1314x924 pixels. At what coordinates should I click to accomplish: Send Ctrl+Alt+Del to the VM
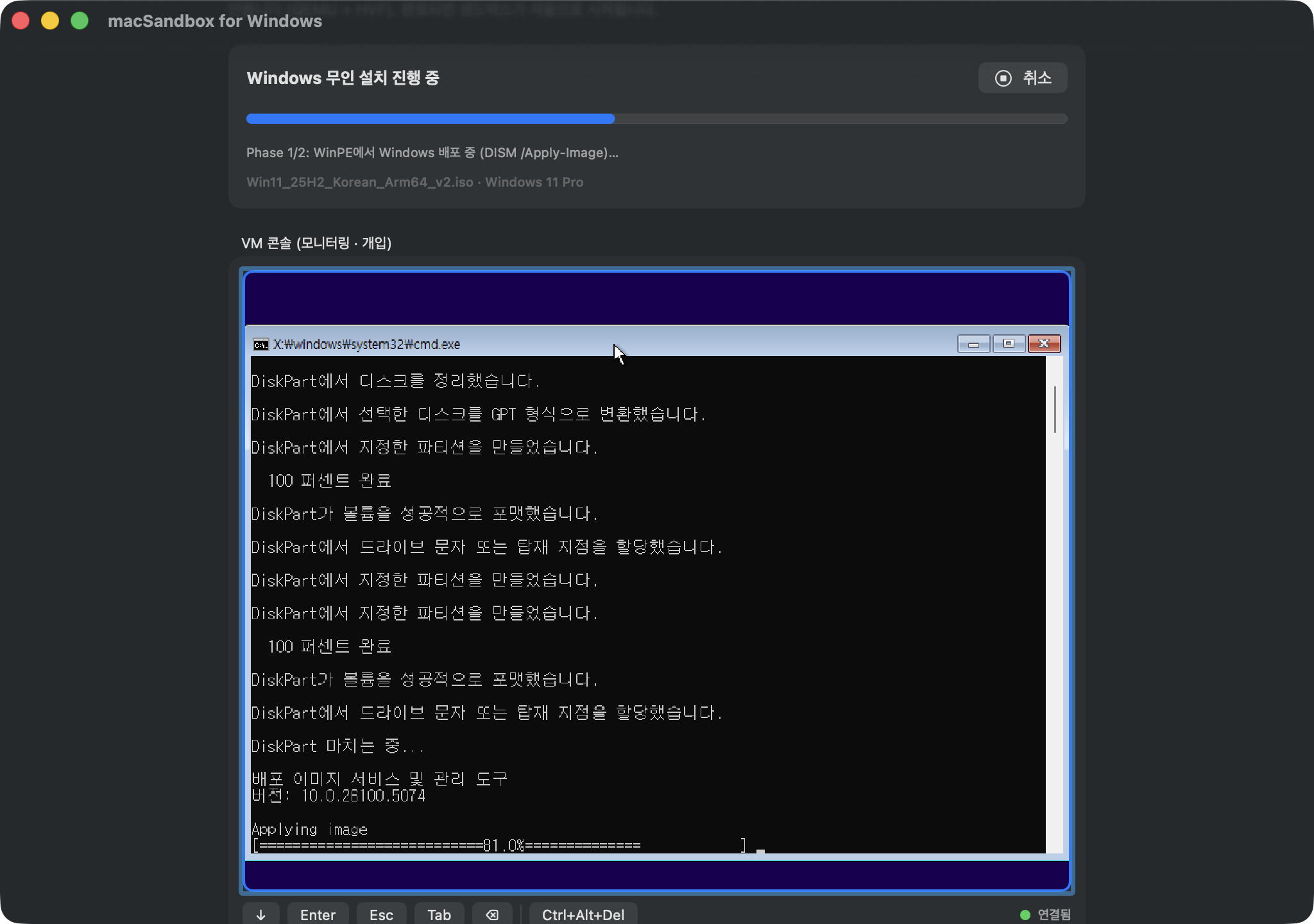pos(583,914)
